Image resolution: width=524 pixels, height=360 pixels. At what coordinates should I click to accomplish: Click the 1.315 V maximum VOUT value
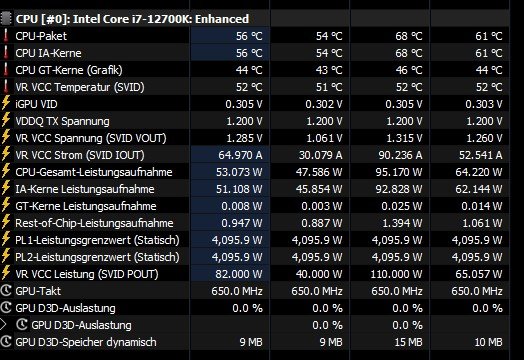coord(404,138)
